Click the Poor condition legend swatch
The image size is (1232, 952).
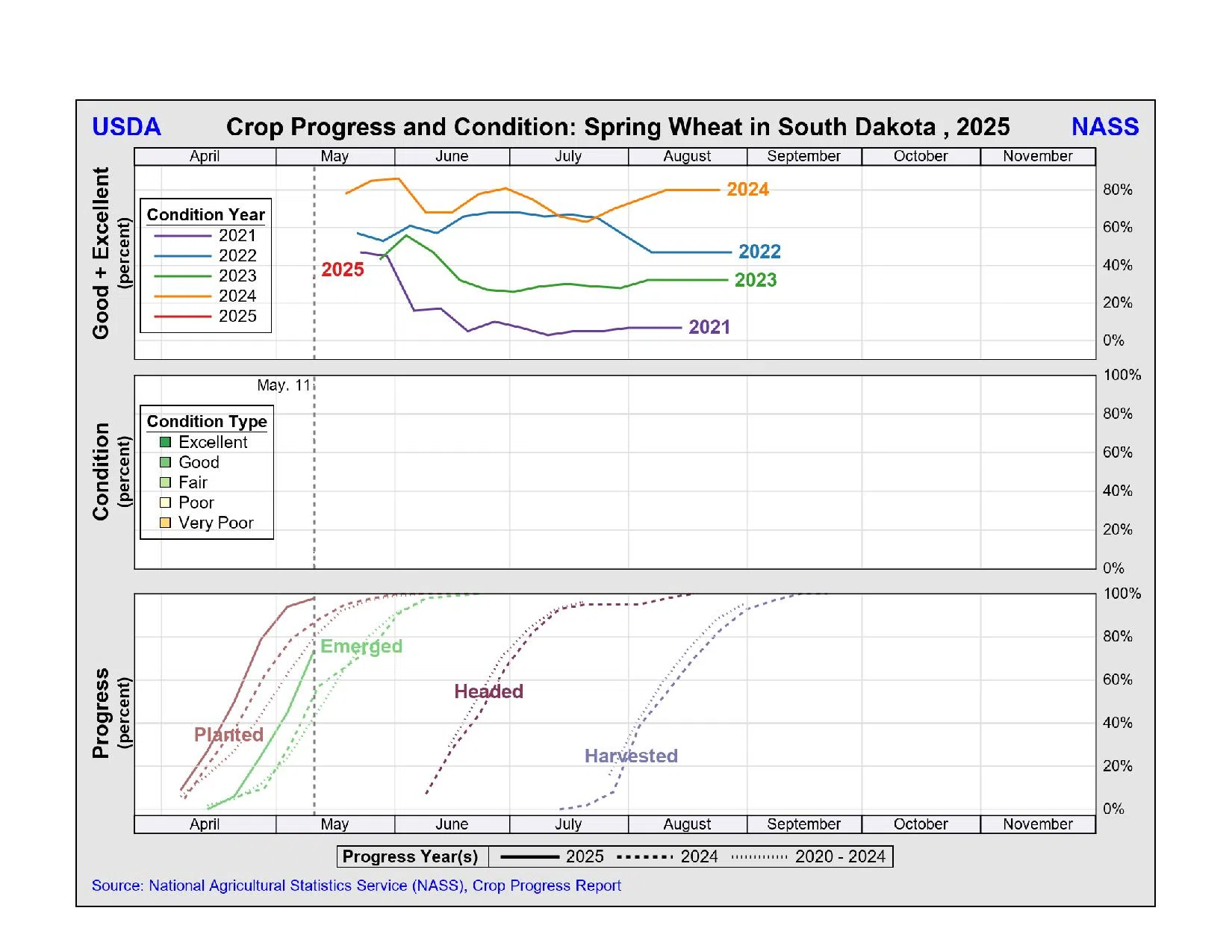(165, 503)
